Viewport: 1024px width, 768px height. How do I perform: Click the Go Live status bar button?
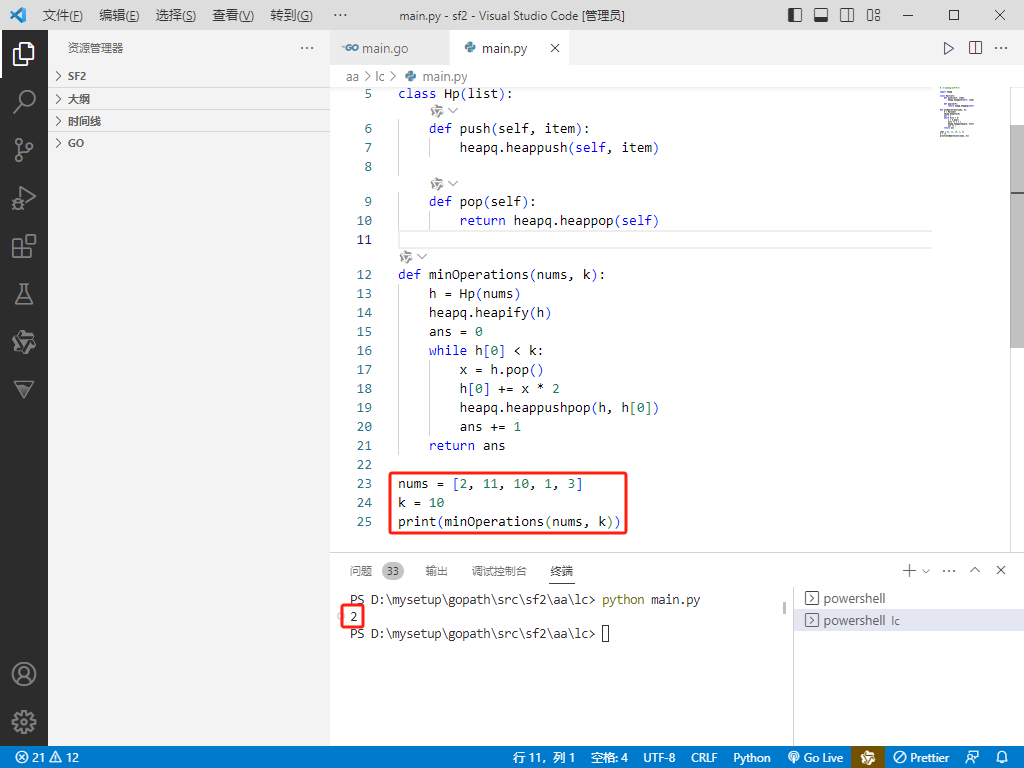click(x=816, y=758)
